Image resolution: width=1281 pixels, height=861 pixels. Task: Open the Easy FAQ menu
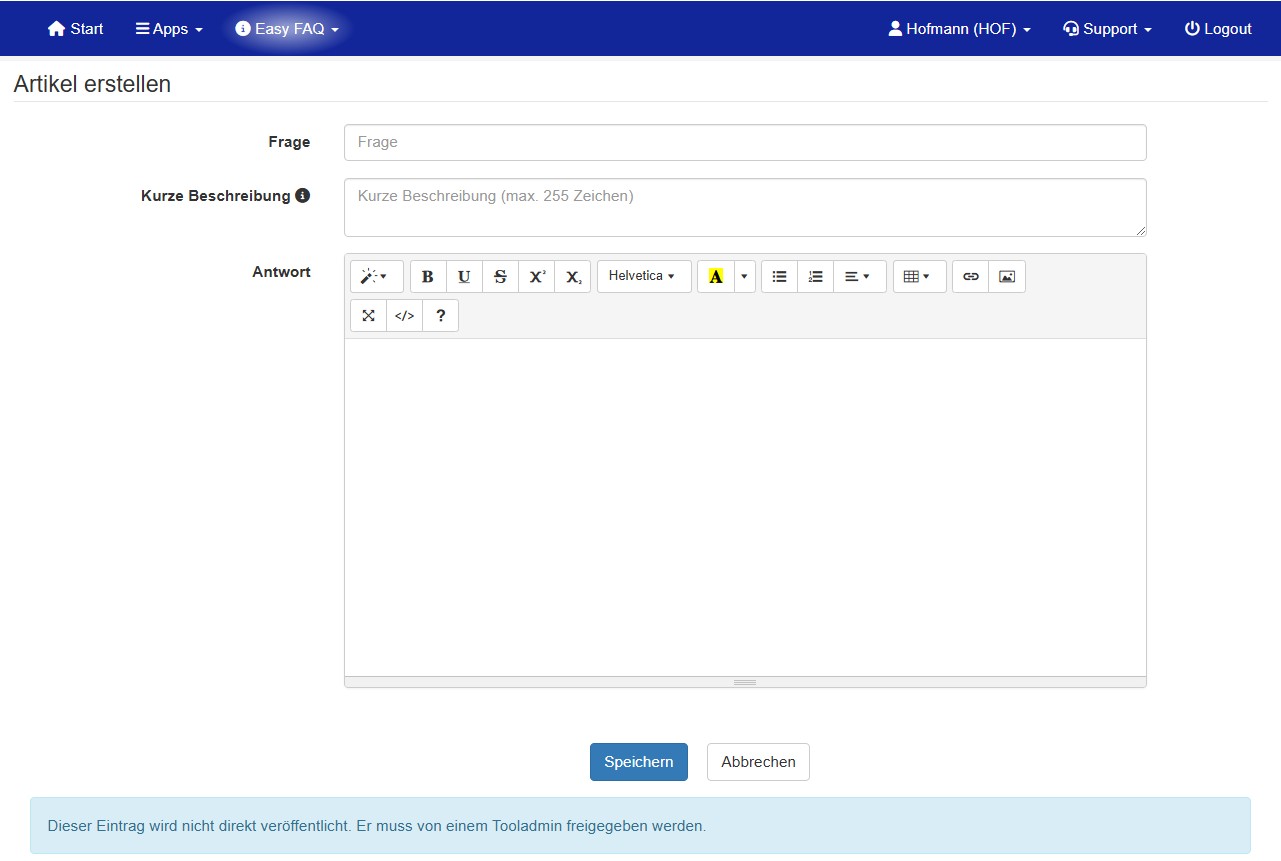tap(287, 29)
